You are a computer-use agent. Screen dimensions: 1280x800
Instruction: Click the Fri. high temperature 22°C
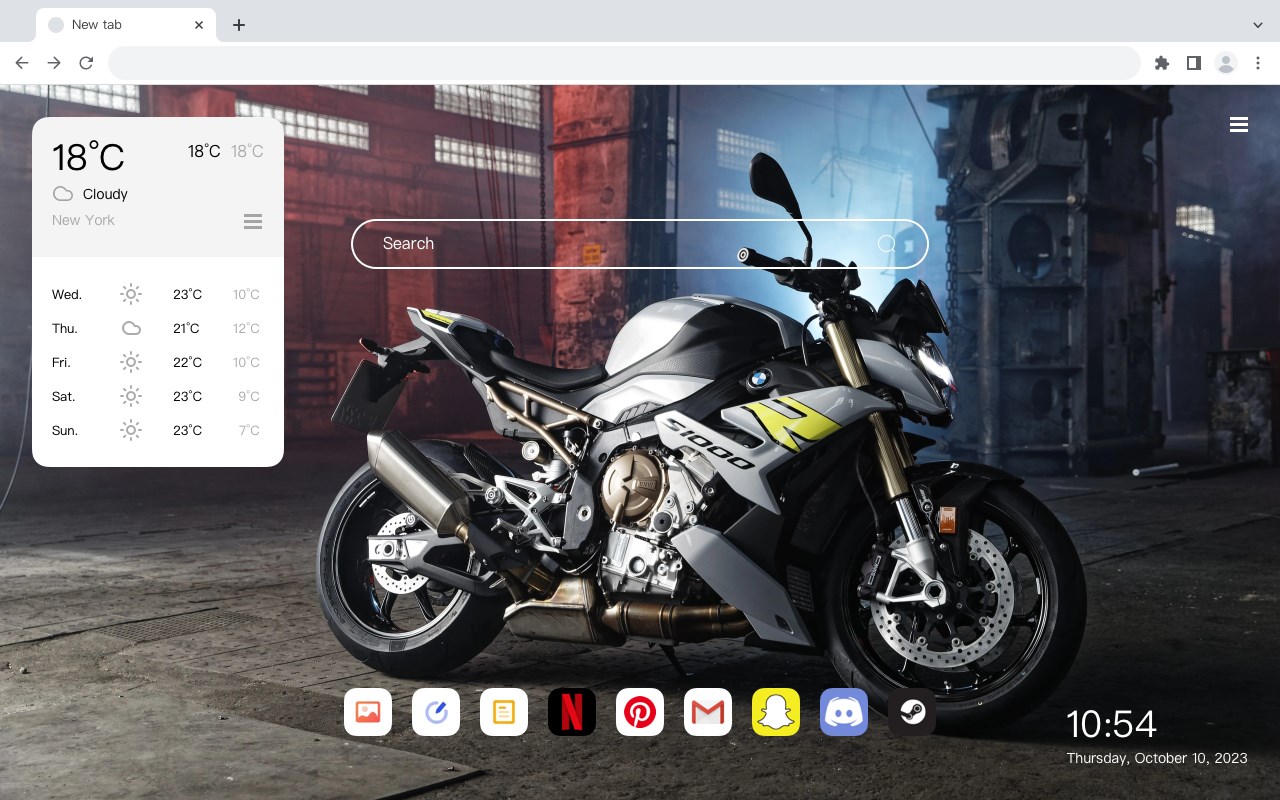point(188,363)
